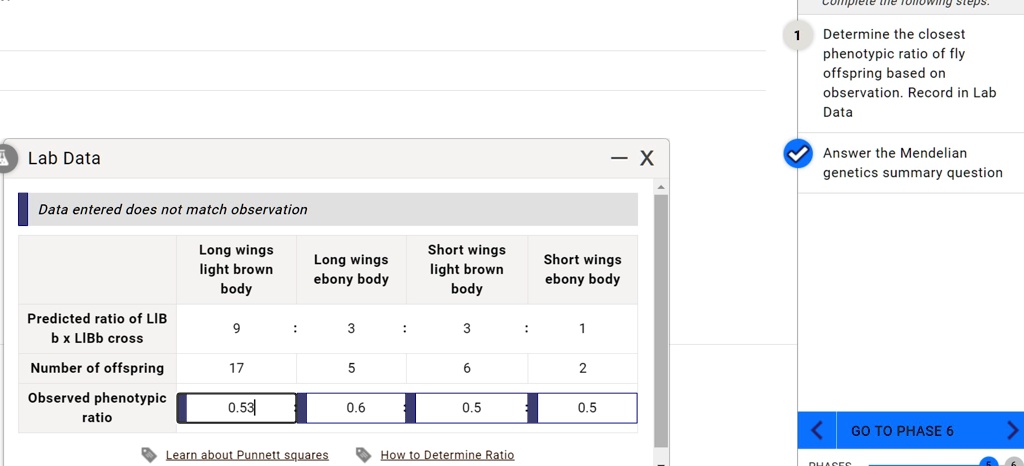Open How to Determine Ratio link
The height and width of the screenshot is (466, 1024).
coord(447,455)
